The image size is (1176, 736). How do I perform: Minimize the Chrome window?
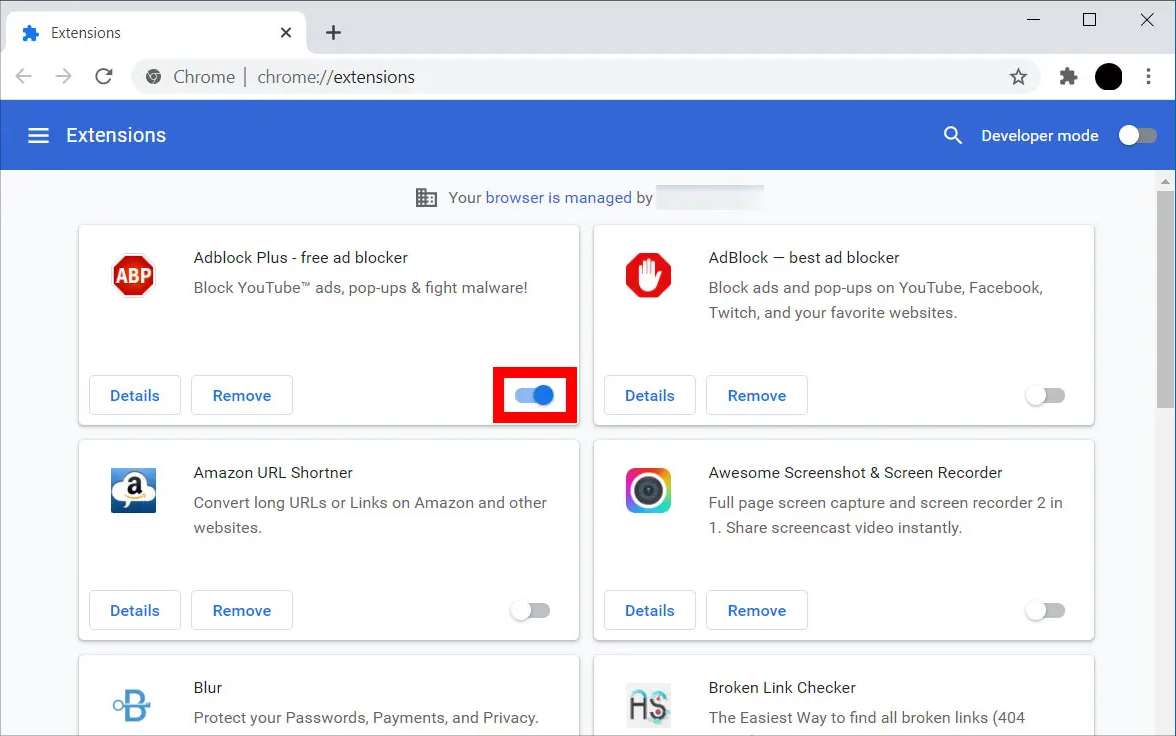pyautogui.click(x=1034, y=20)
